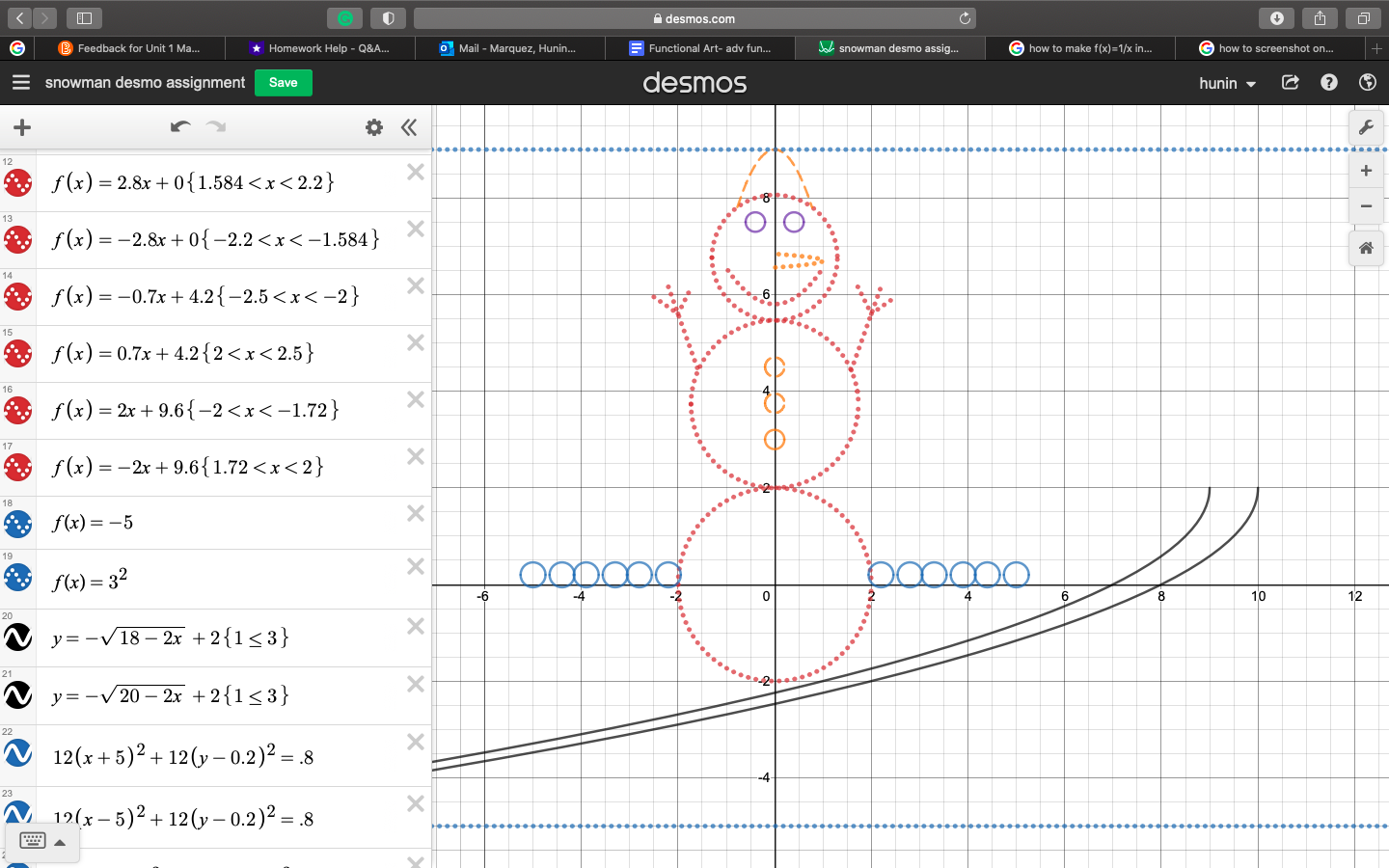
Task: Toggle visibility of 2x + 9.6 expression
Action: click(18, 411)
